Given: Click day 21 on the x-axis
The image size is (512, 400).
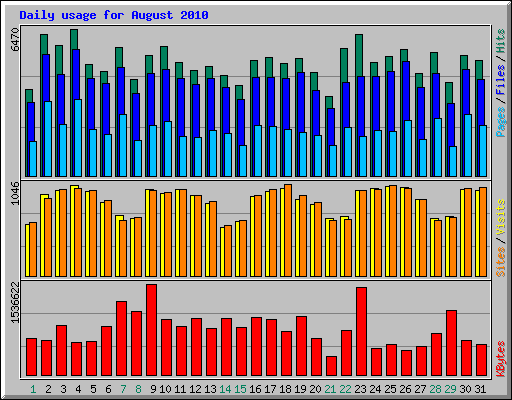Looking at the screenshot, I should pyautogui.click(x=330, y=389).
